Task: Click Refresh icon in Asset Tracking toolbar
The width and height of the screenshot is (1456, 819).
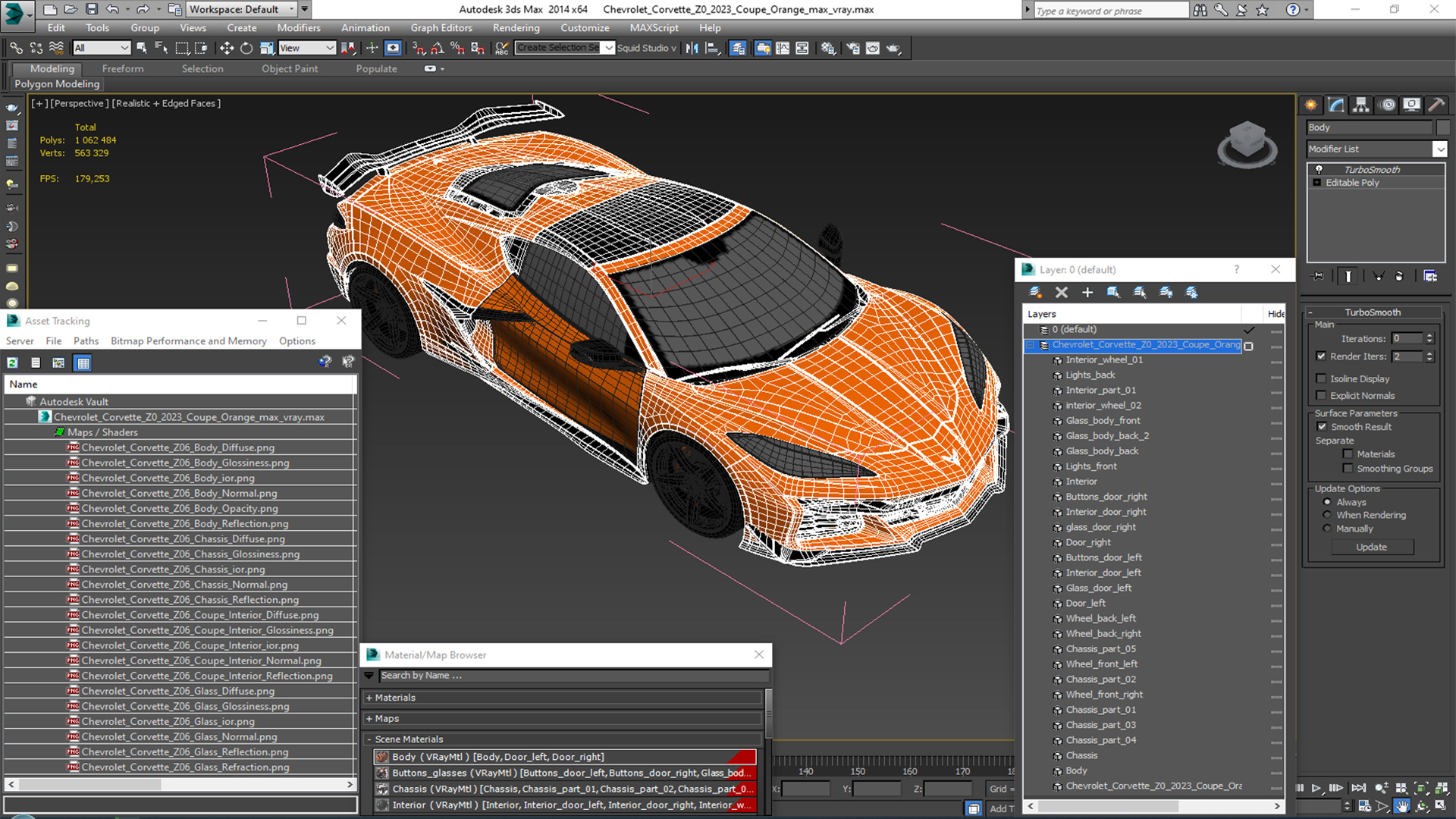Action: point(12,362)
